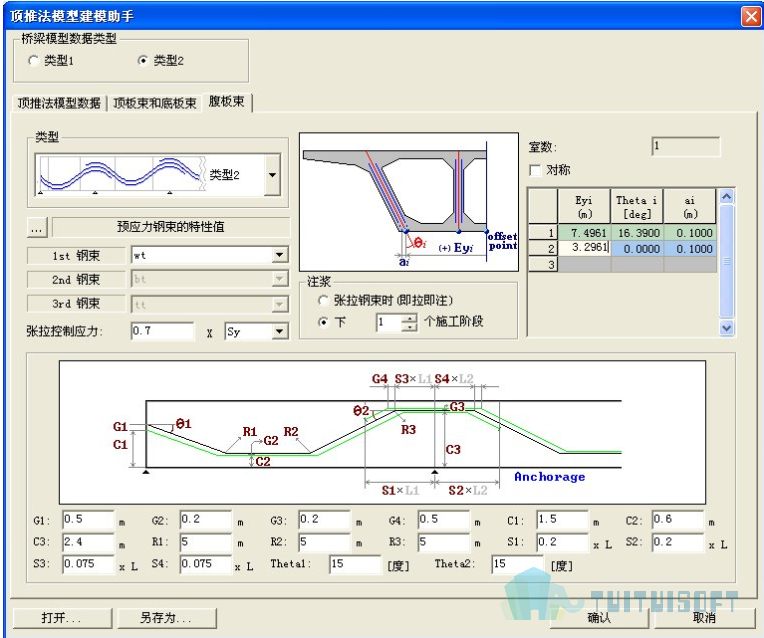Increase the construction stage spinner value

click(410, 318)
